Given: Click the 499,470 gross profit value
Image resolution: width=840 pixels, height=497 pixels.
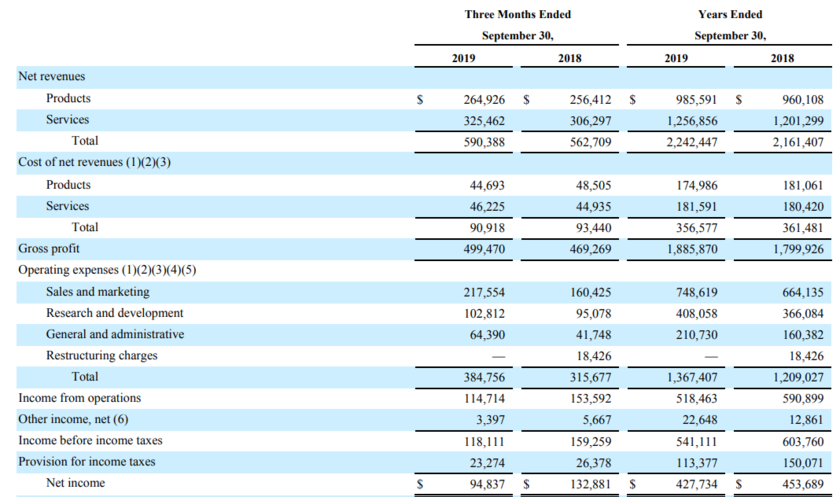Looking at the screenshot, I should [x=484, y=248].
